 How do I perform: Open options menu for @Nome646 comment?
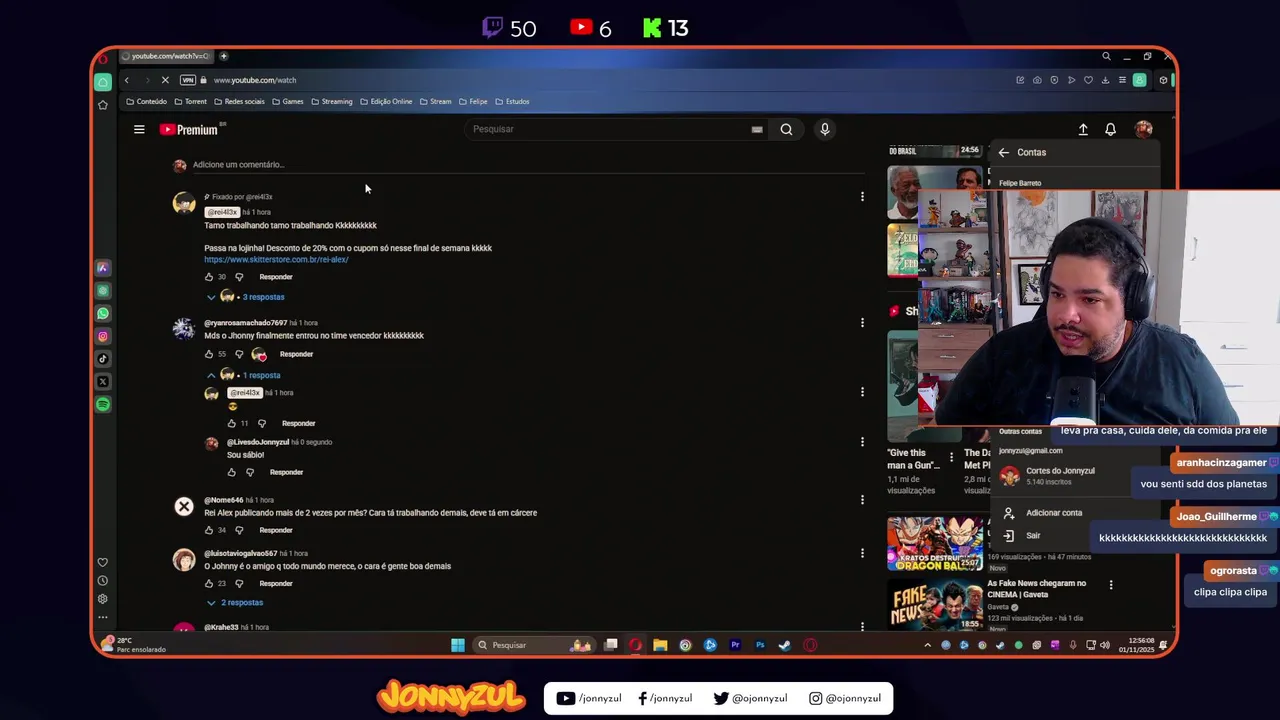862,500
